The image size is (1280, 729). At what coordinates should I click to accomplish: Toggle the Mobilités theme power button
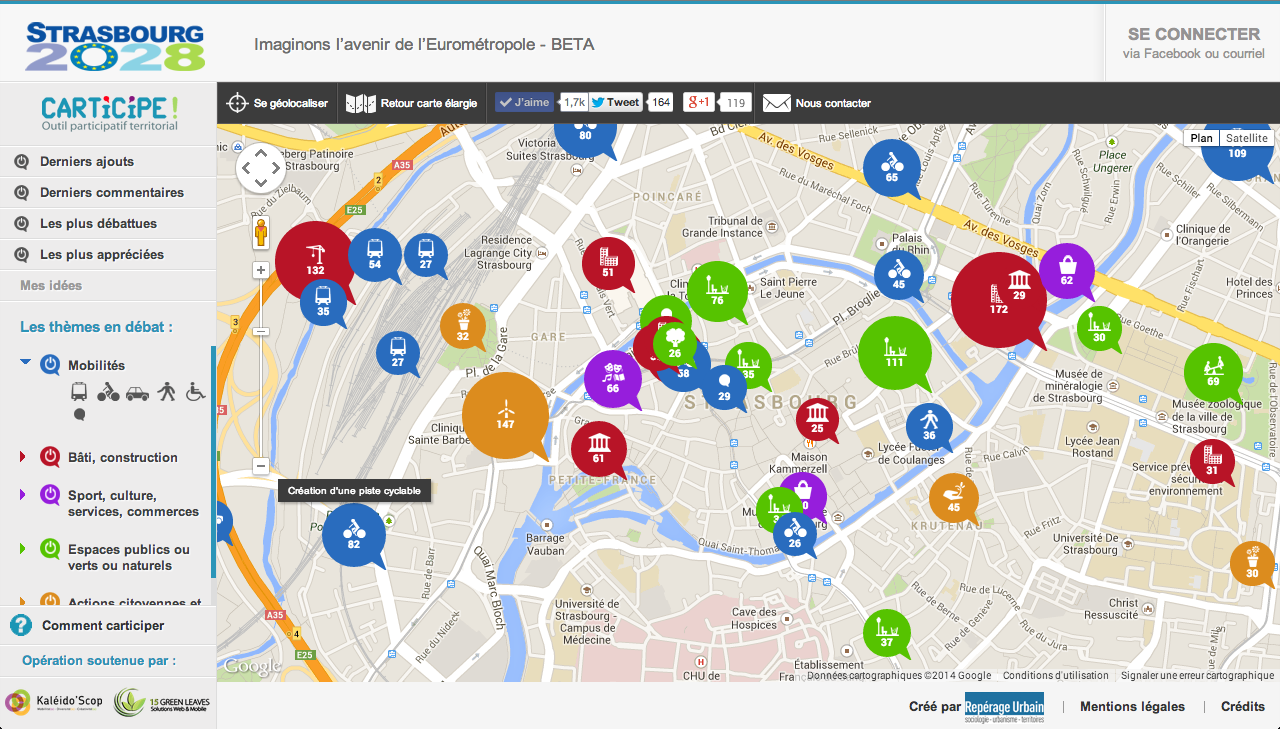click(50, 365)
